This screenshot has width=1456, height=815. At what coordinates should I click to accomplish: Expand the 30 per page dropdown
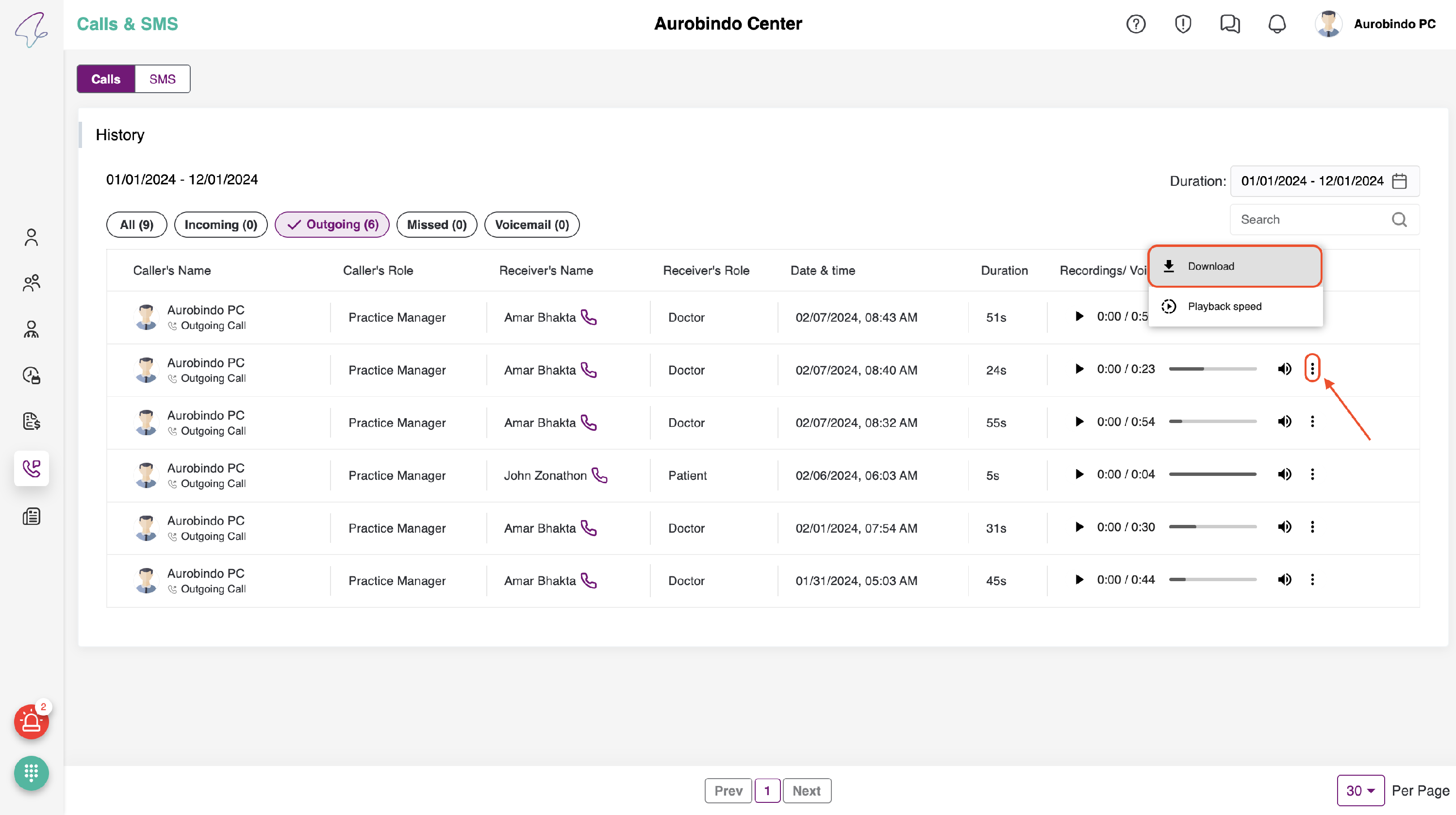[1360, 790]
